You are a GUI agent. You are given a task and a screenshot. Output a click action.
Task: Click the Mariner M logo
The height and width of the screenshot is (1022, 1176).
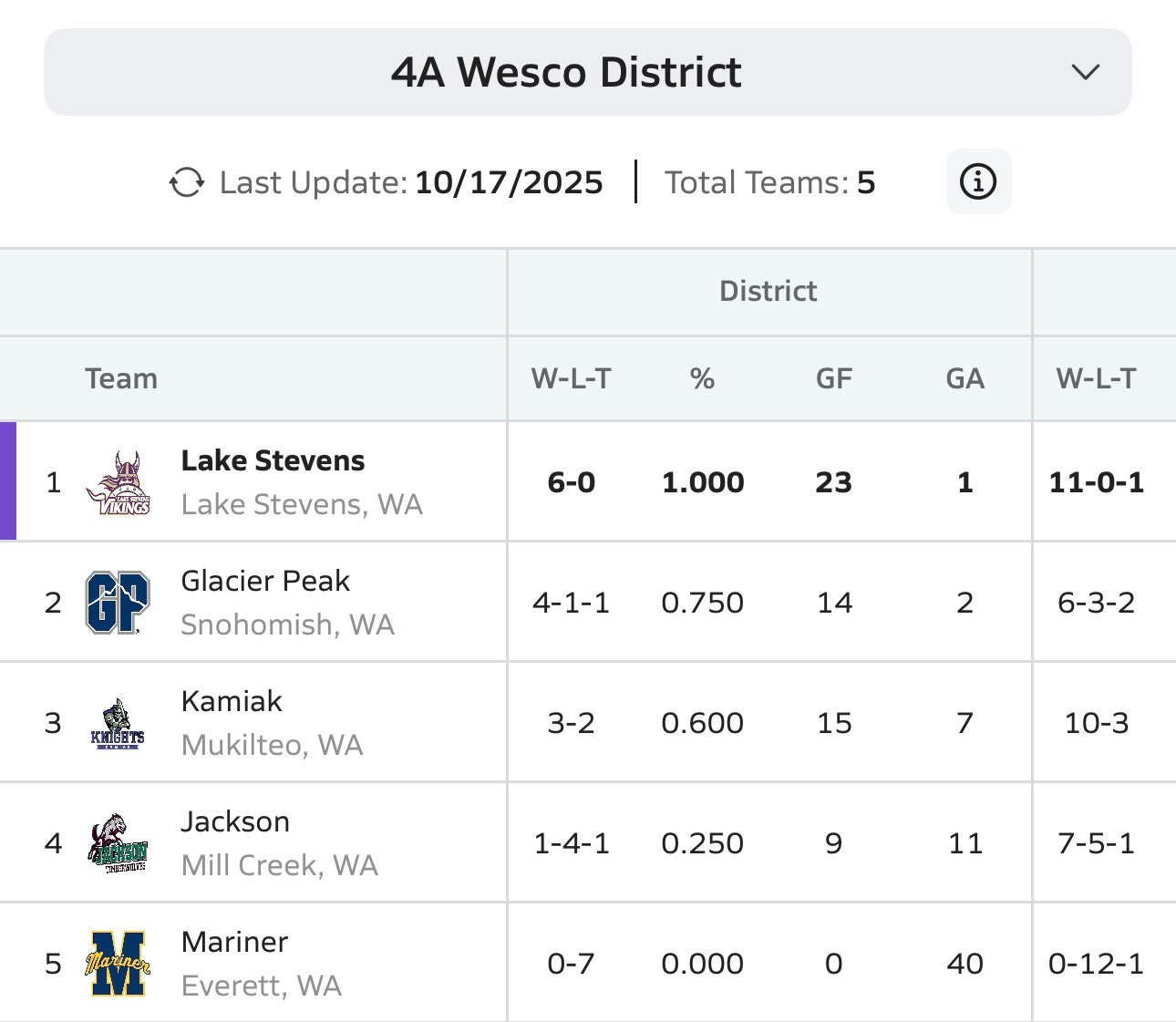pyautogui.click(x=118, y=964)
